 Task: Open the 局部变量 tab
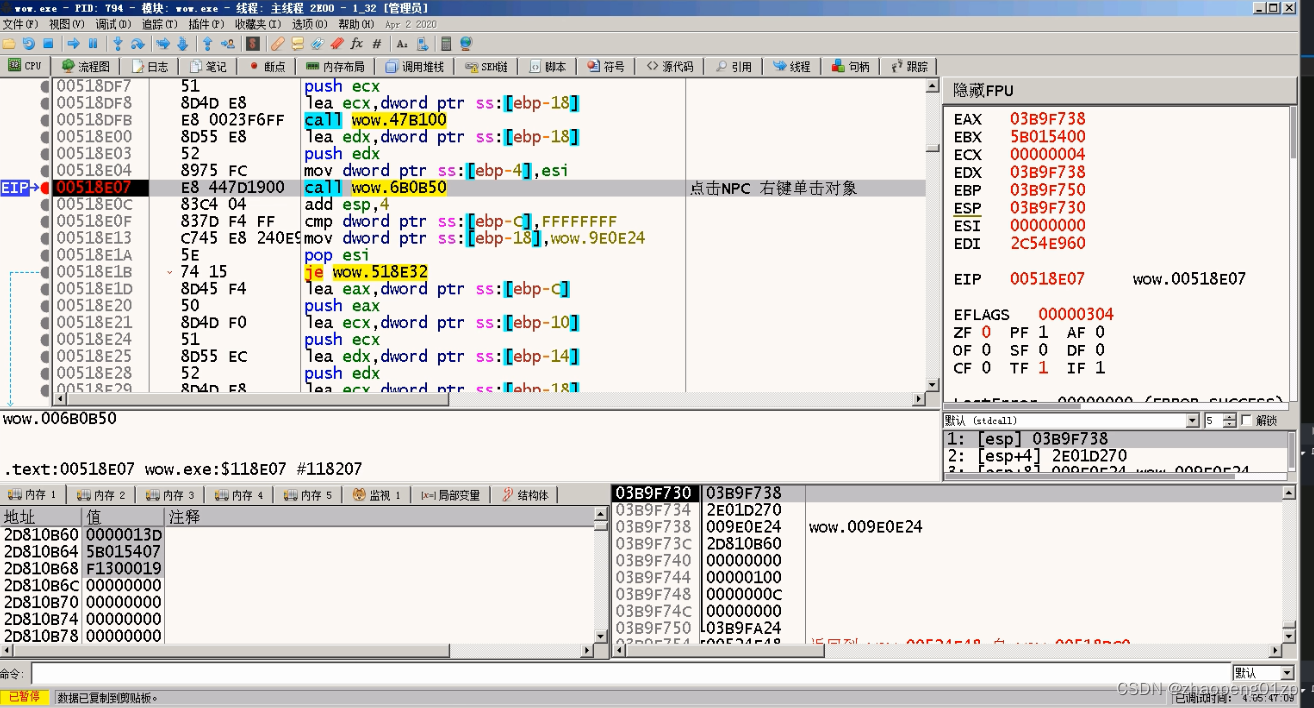[451, 495]
